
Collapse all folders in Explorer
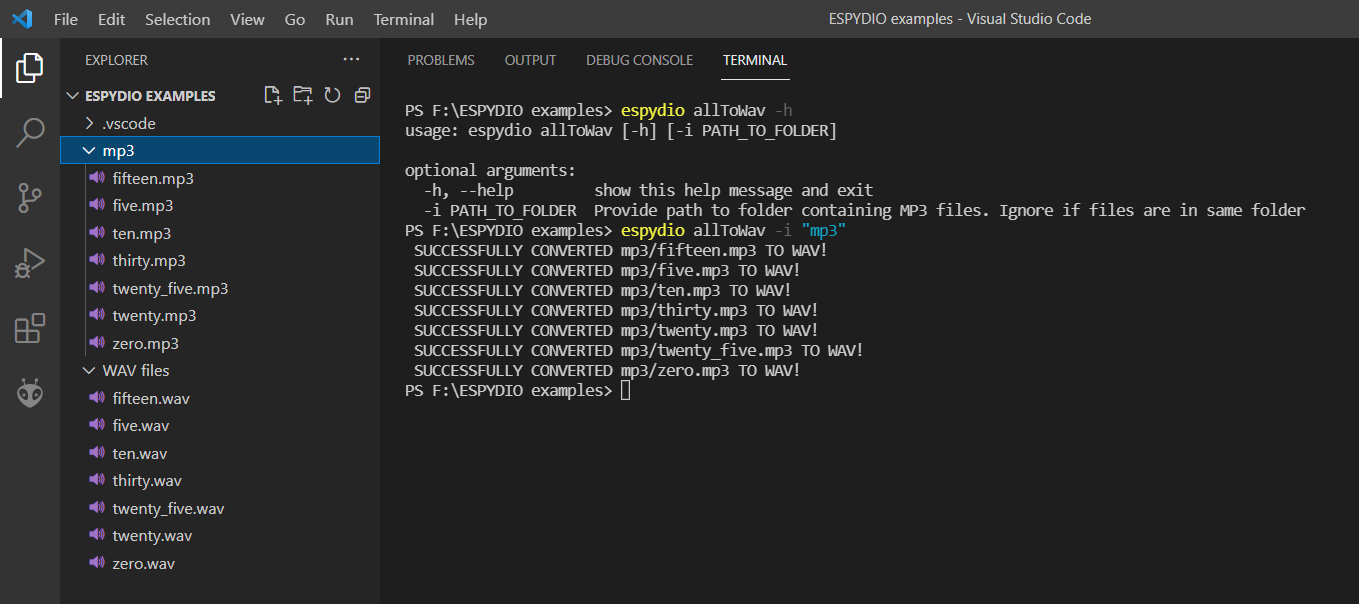362,96
